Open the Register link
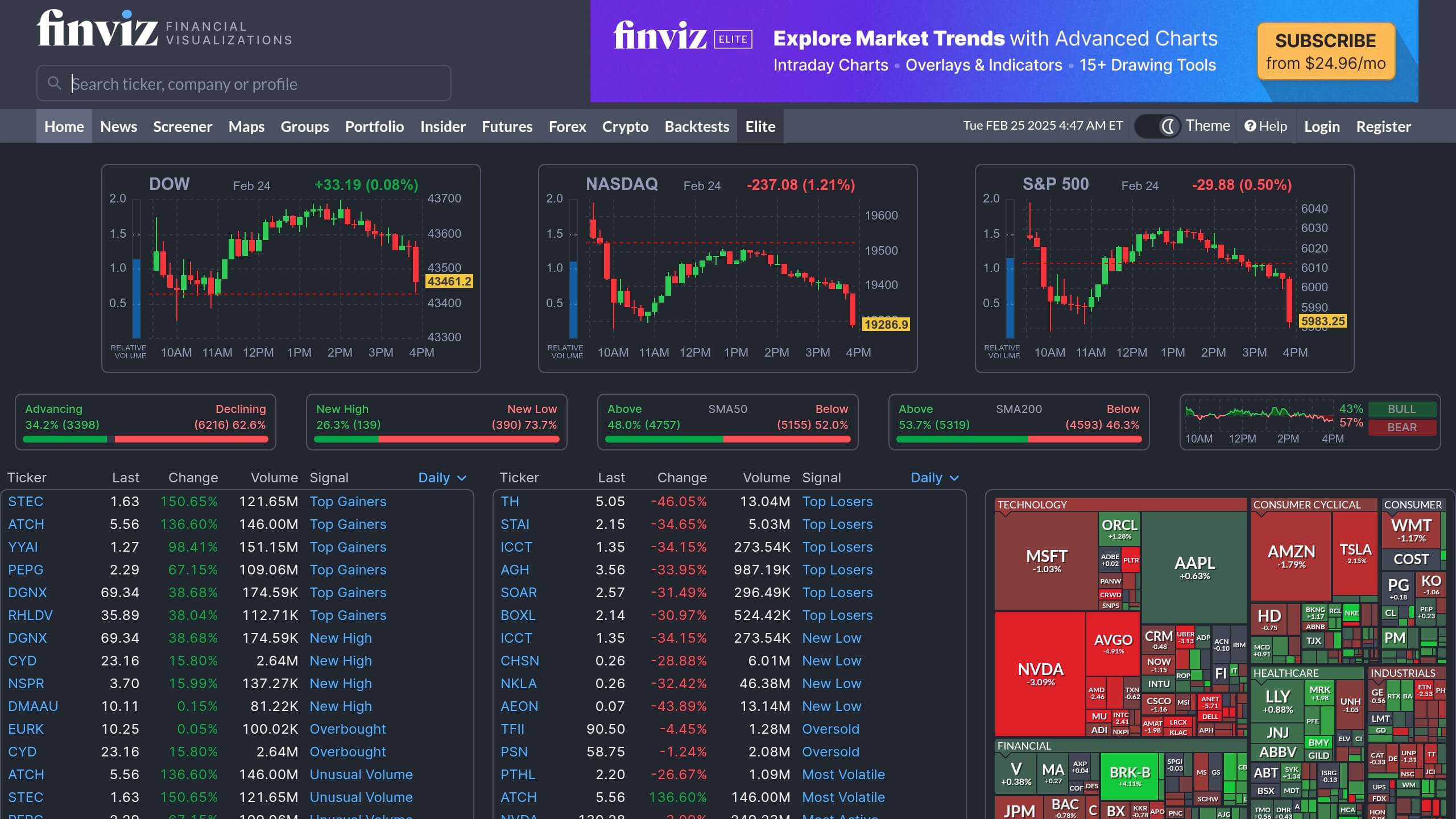Screen dimensions: 1456x819 pyautogui.click(x=1384, y=126)
